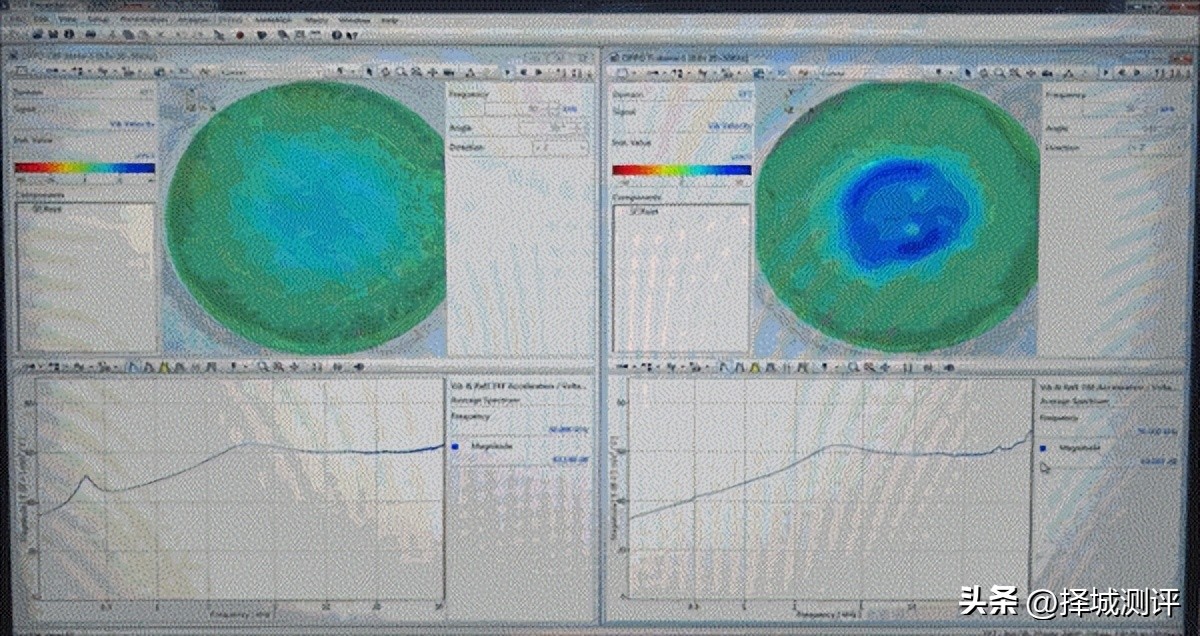The width and height of the screenshot is (1200, 636).
Task: Open Signal dropdown showing Vib Velocity in left panel
Action: pyautogui.click(x=130, y=125)
